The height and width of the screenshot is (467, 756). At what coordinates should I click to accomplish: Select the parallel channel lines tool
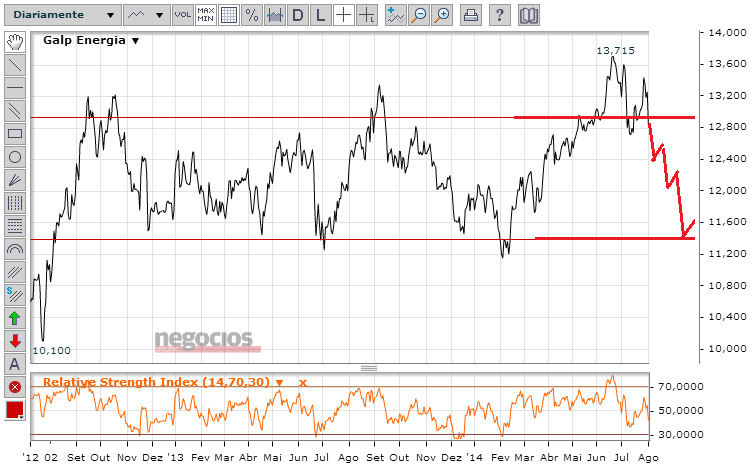coord(15,111)
